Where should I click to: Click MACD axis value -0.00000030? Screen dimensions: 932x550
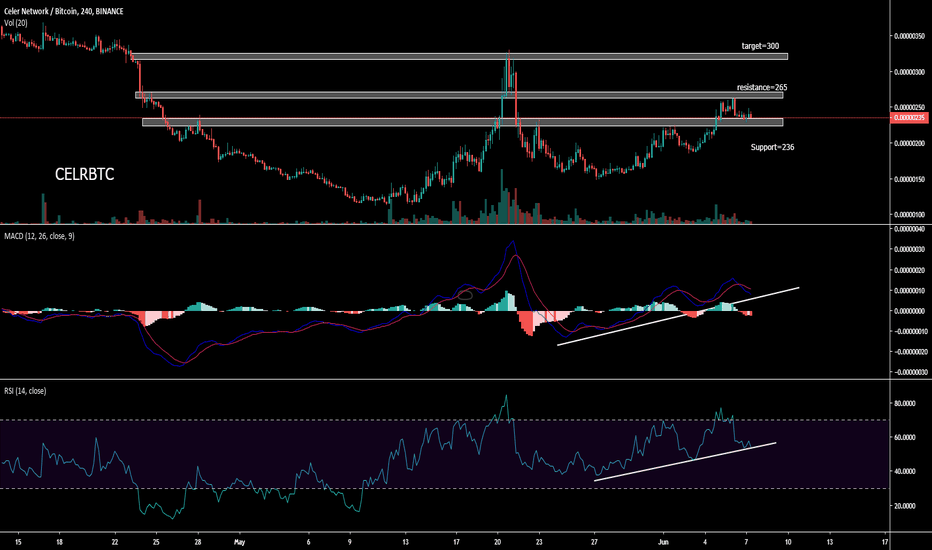910,372
